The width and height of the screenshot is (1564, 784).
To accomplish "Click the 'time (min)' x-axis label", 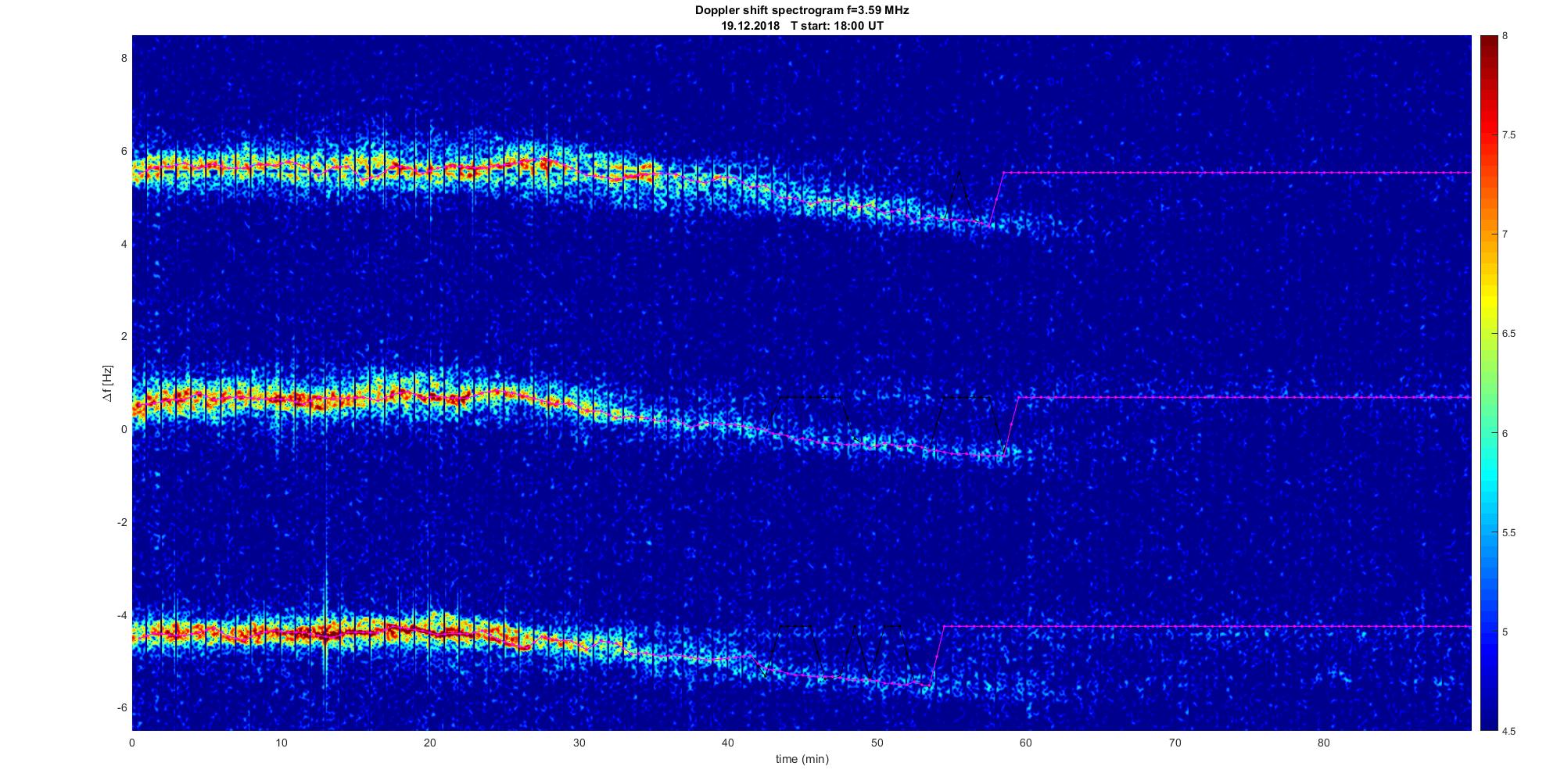I will (802, 759).
